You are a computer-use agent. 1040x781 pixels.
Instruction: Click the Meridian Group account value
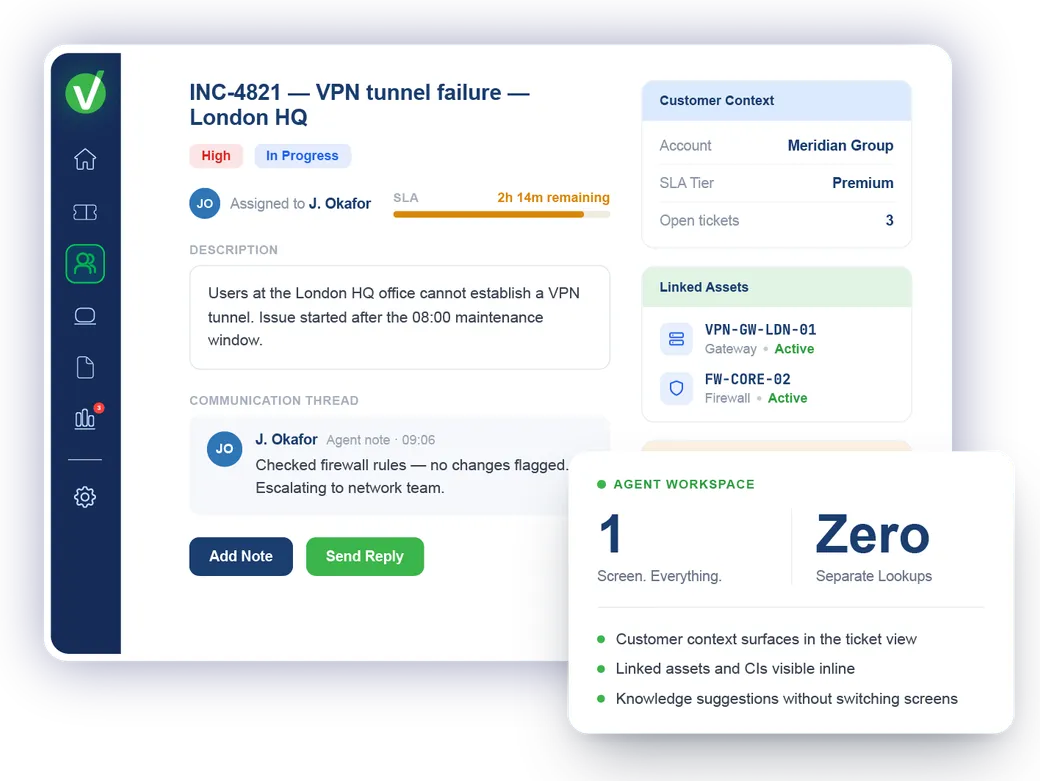(840, 145)
